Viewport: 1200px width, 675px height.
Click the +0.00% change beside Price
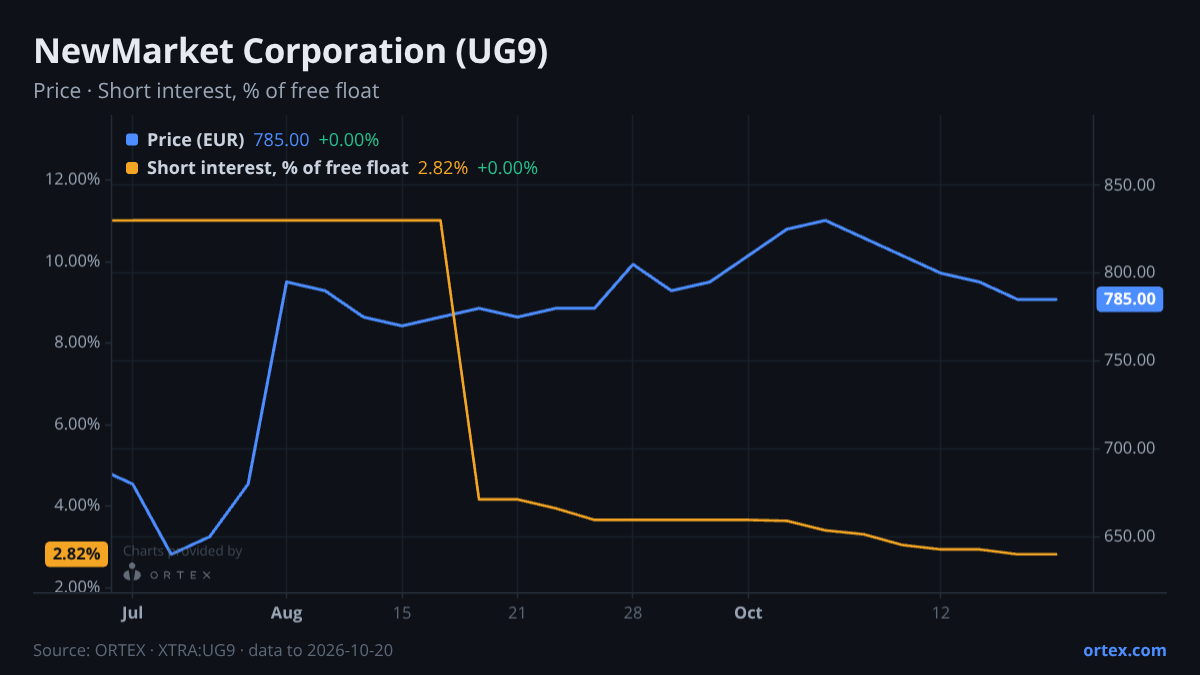(349, 140)
